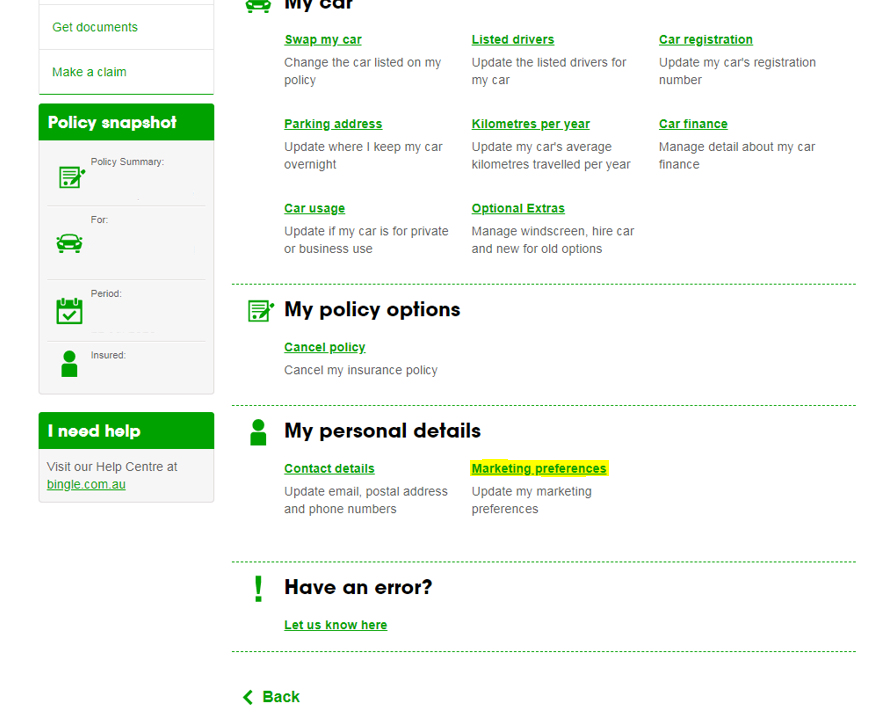The height and width of the screenshot is (714, 892).
Task: Open highlighted Marketing preferences link
Action: click(539, 469)
